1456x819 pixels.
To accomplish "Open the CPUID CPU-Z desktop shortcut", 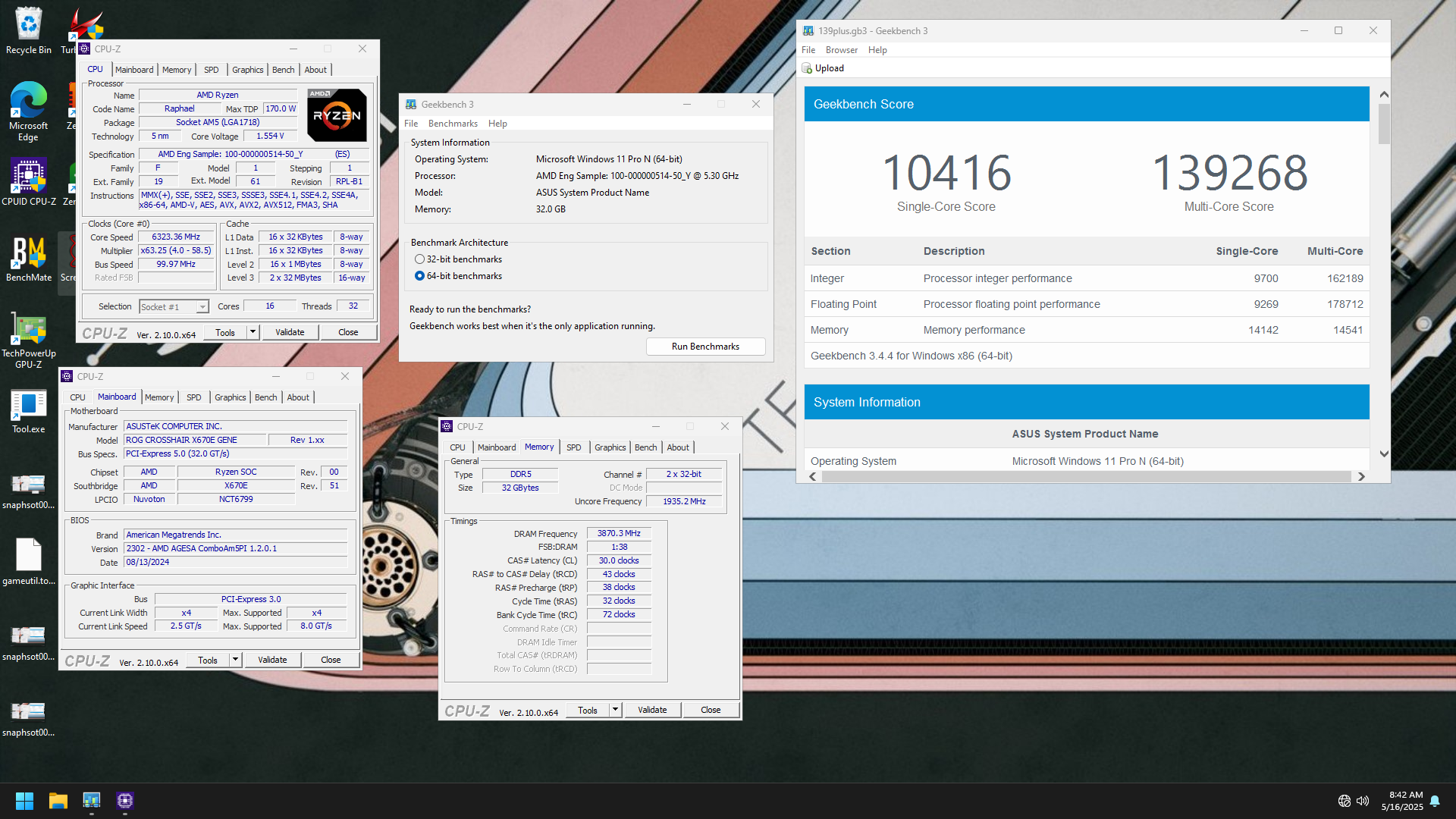I will 29,182.
